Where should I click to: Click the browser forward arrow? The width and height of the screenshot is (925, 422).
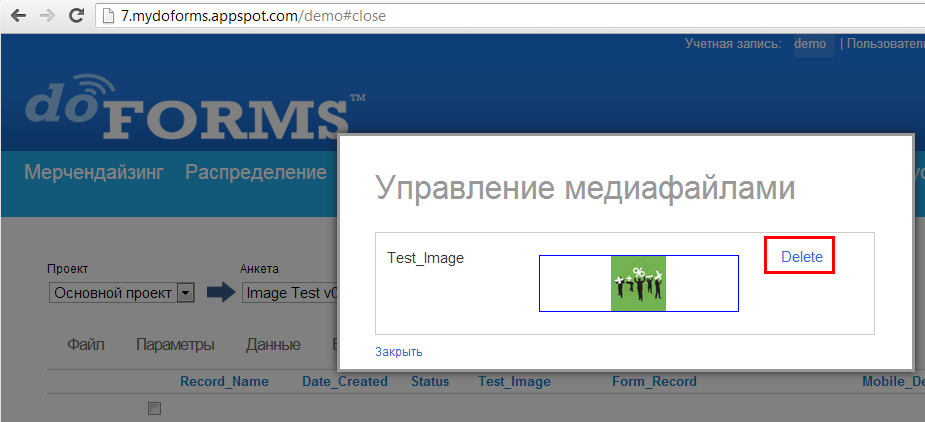(x=46, y=17)
